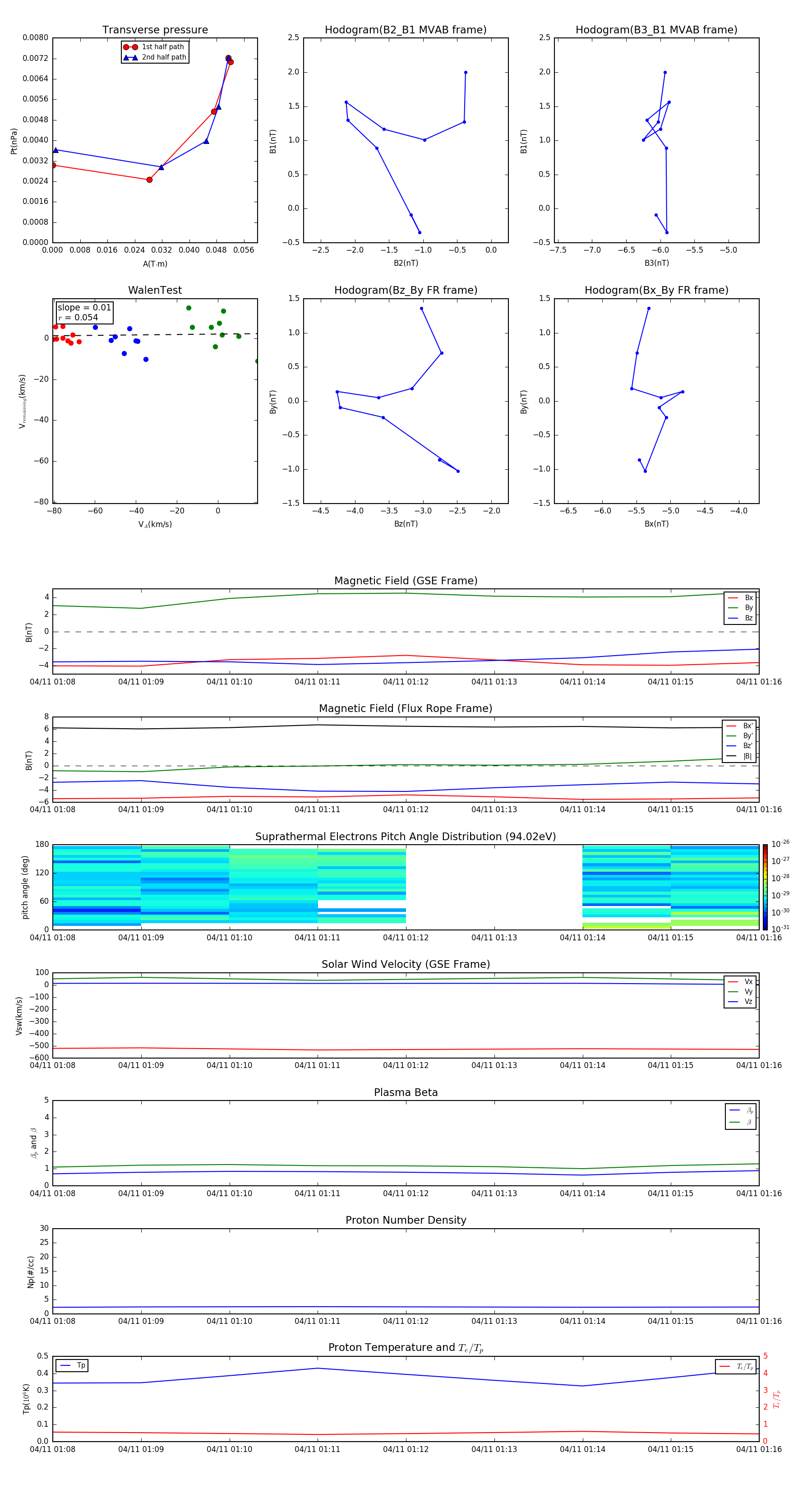Click the 'Bx(nT)' x-axis label
812x1489 pixels.
656,524
